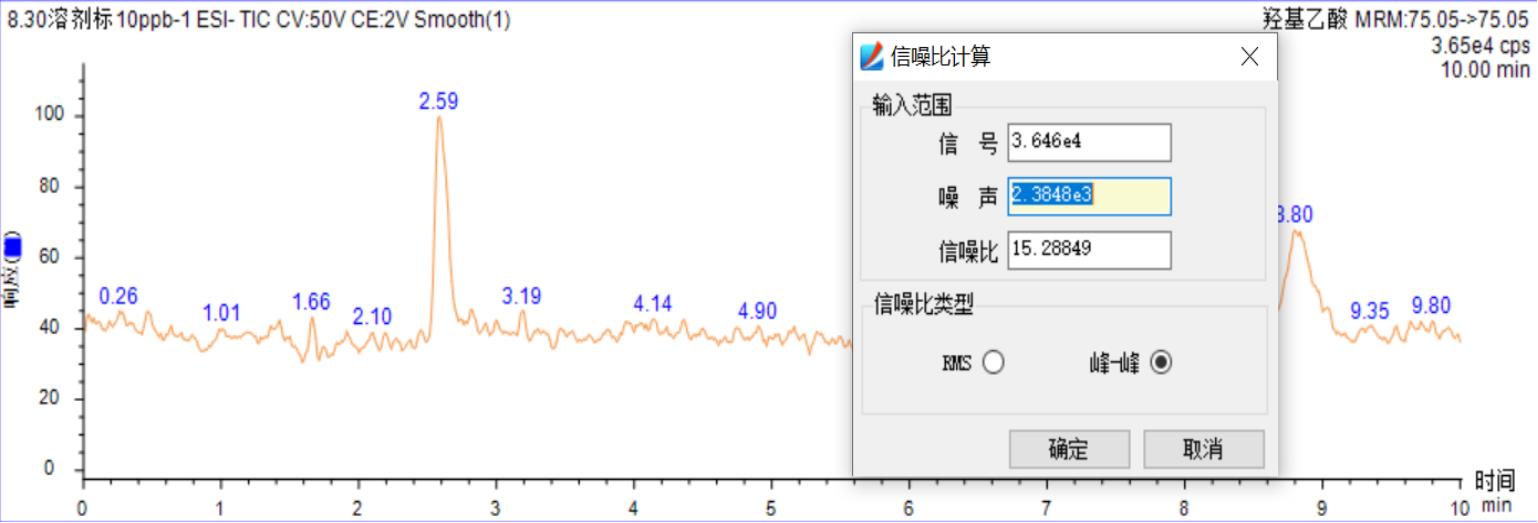Click the 噪声 input field
1538x523 pixels.
(1089, 196)
